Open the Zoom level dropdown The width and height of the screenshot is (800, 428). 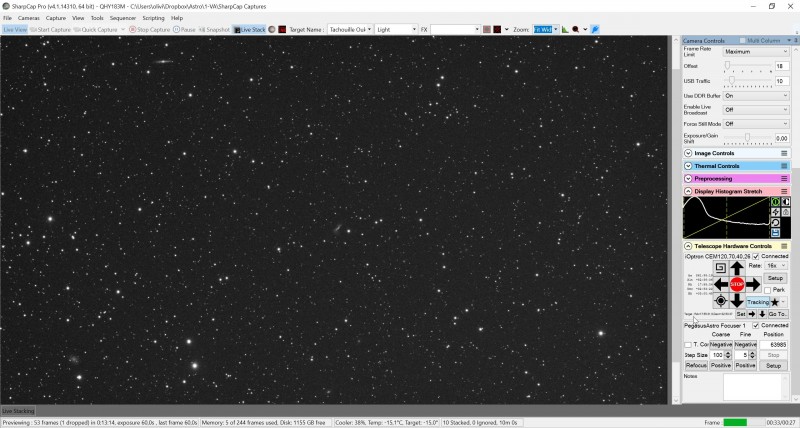546,30
